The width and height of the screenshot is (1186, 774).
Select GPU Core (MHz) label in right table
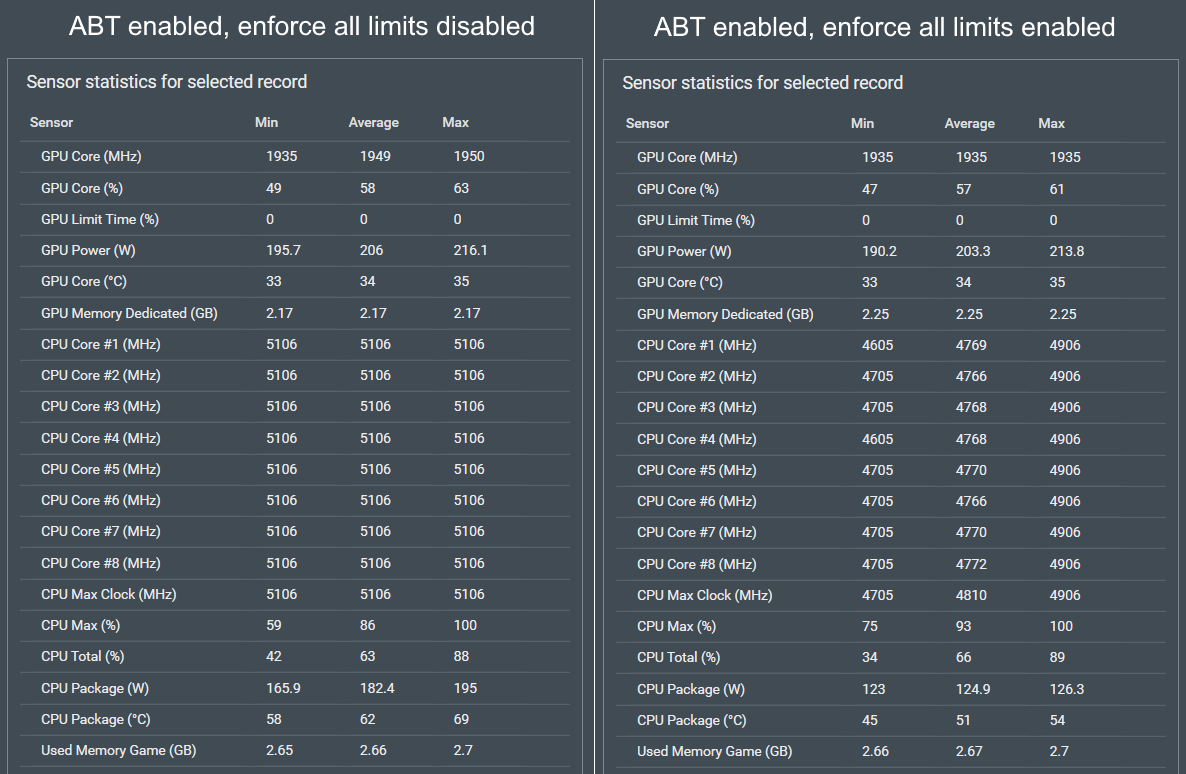pos(687,157)
